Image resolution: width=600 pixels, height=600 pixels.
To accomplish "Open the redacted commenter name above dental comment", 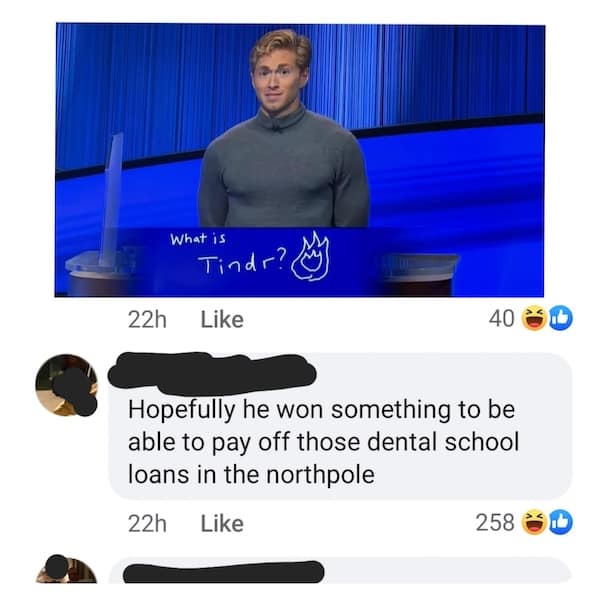I will tap(212, 373).
